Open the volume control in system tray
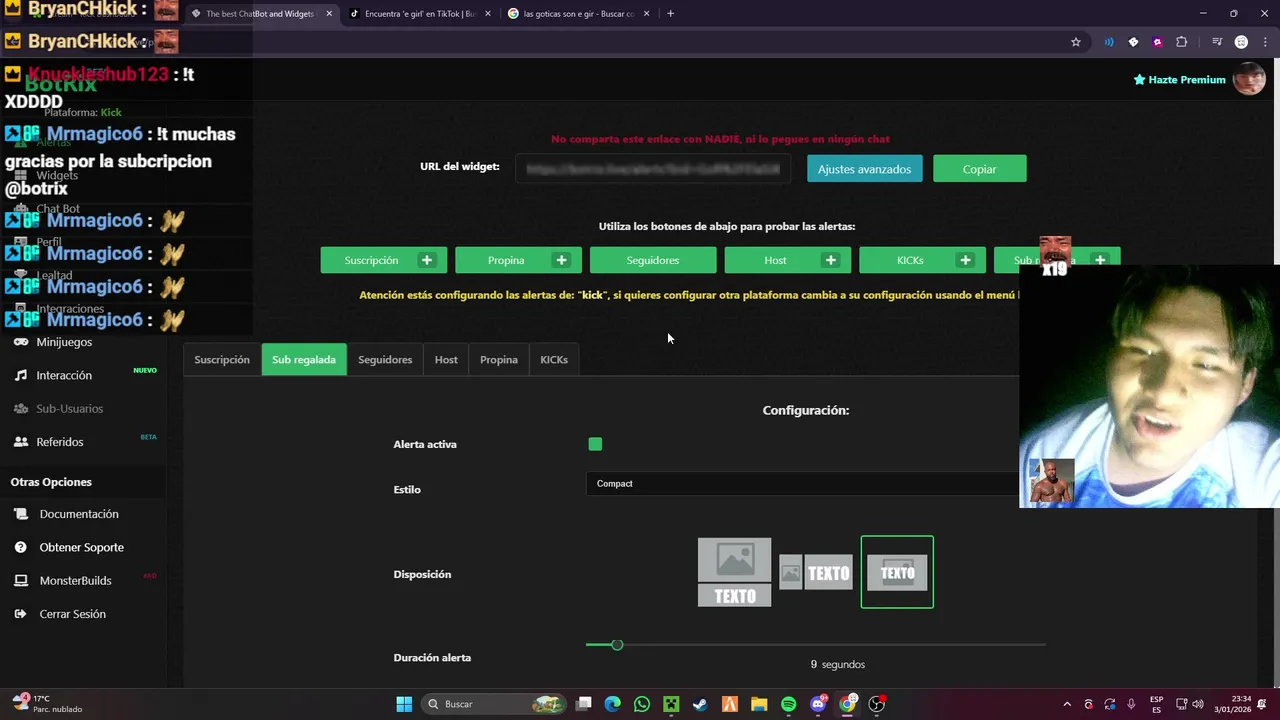 coord(1198,704)
